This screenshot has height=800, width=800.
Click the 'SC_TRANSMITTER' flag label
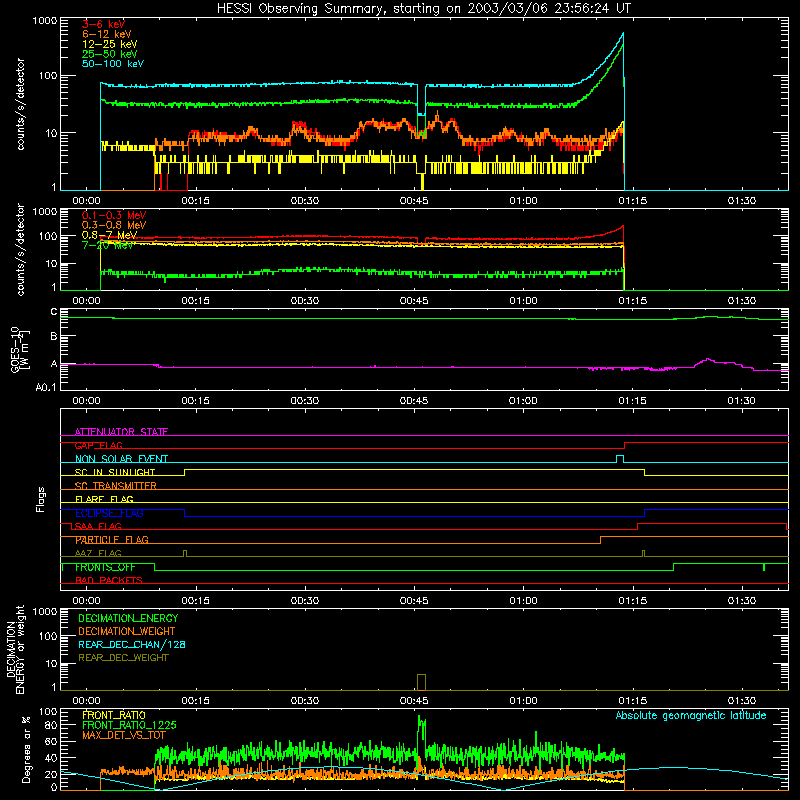click(116, 486)
